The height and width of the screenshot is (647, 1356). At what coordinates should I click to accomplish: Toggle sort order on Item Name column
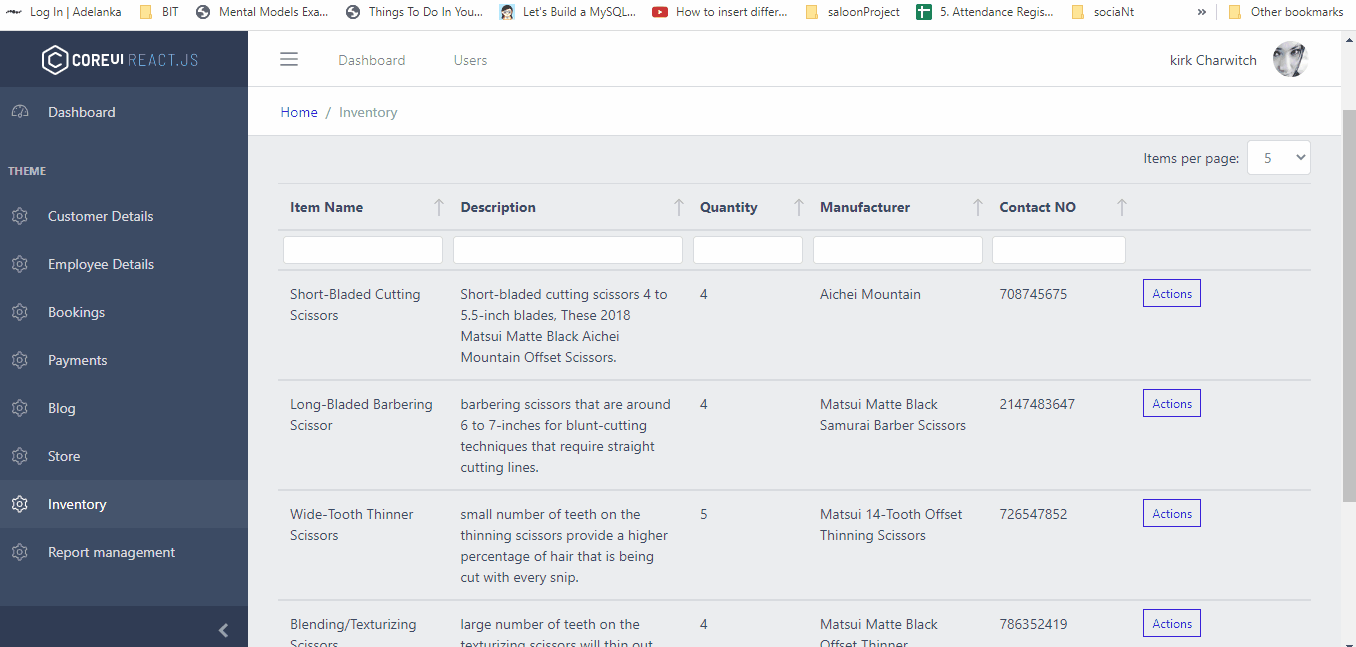[438, 207]
